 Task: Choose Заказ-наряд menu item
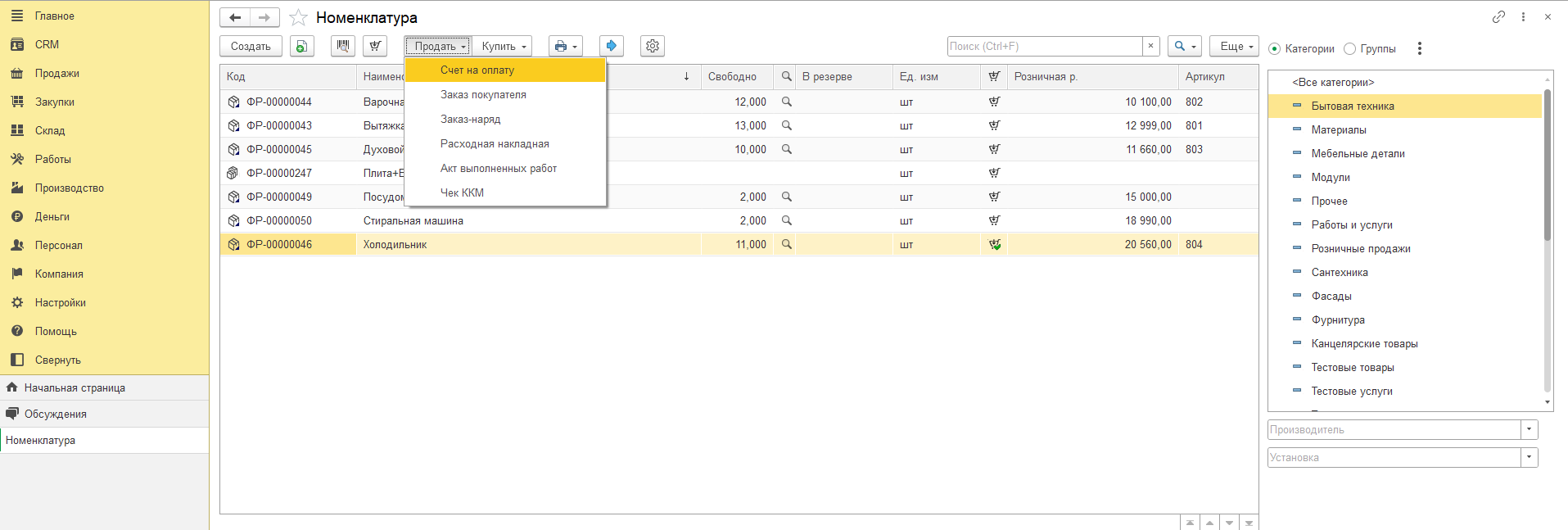[505, 119]
